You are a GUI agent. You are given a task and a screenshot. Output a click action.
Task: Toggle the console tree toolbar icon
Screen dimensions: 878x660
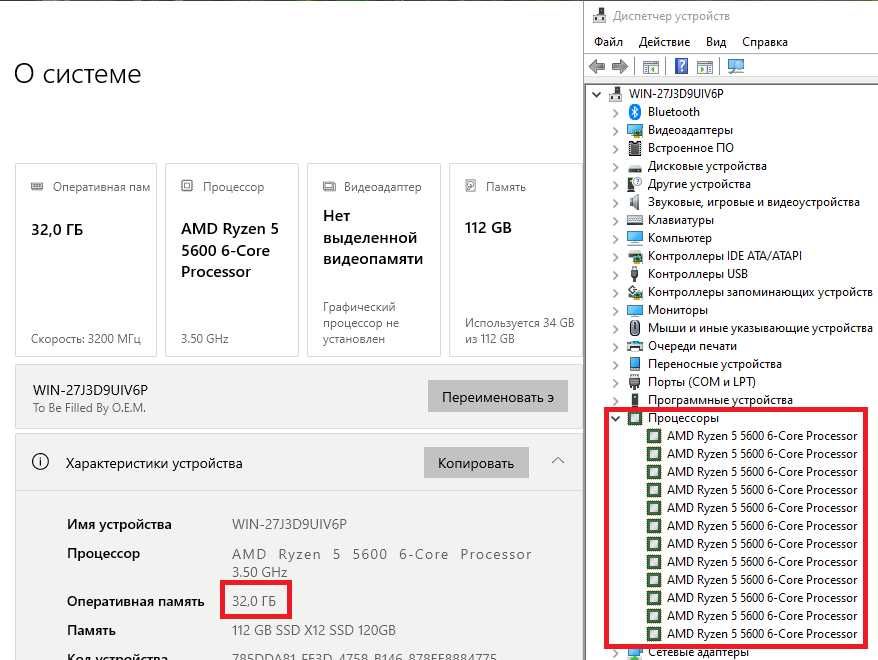coord(650,67)
